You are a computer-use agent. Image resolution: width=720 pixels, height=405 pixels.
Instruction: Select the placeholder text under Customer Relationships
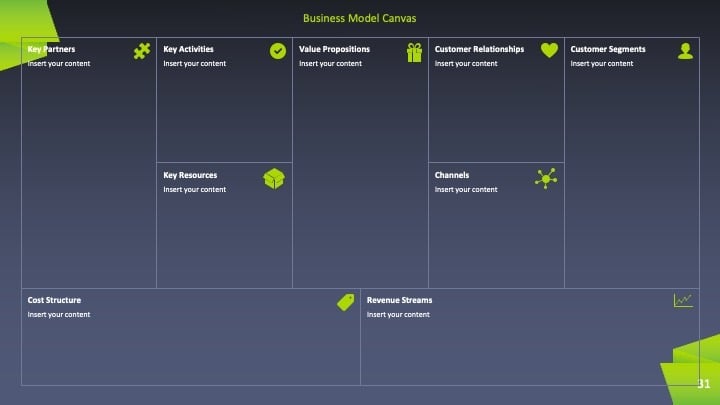click(x=466, y=63)
